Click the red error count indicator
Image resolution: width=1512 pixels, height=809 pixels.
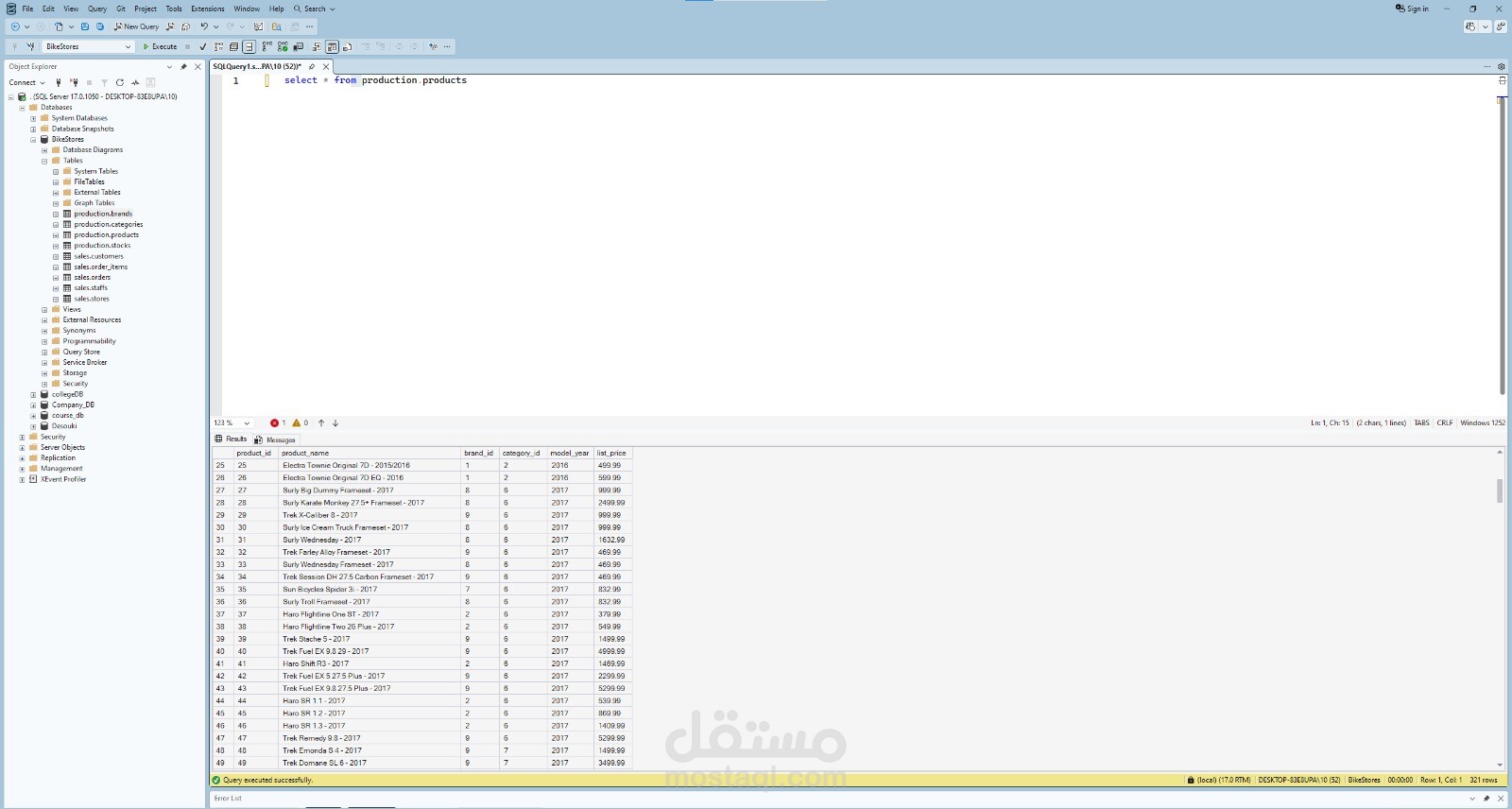click(278, 423)
